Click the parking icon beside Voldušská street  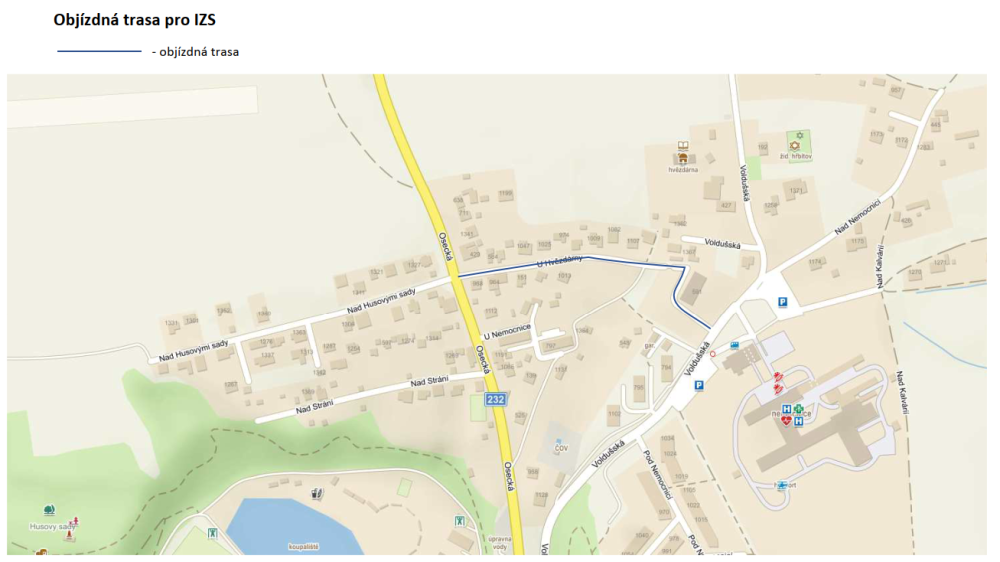point(699,385)
